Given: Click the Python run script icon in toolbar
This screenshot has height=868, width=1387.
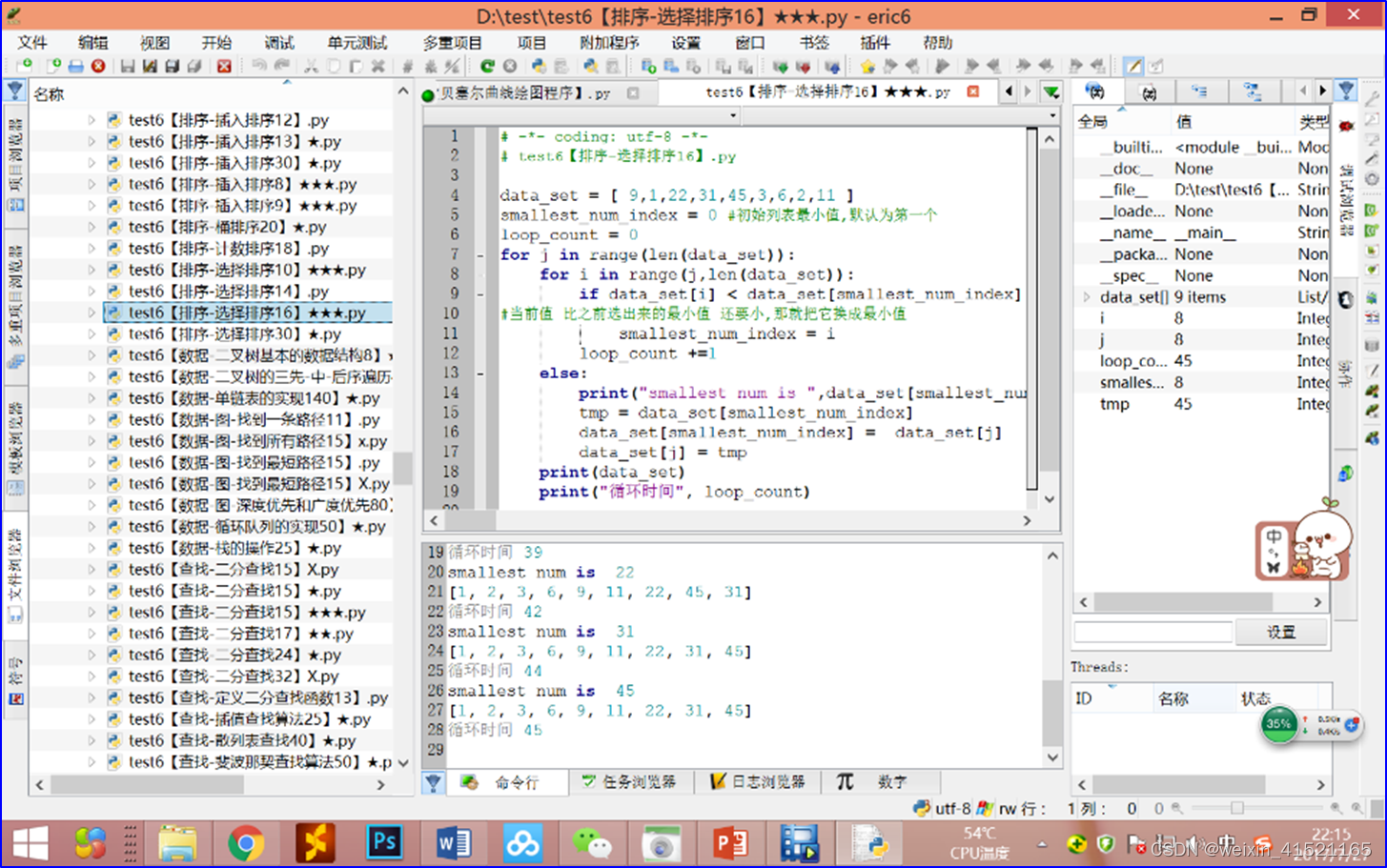Looking at the screenshot, I should (539, 67).
